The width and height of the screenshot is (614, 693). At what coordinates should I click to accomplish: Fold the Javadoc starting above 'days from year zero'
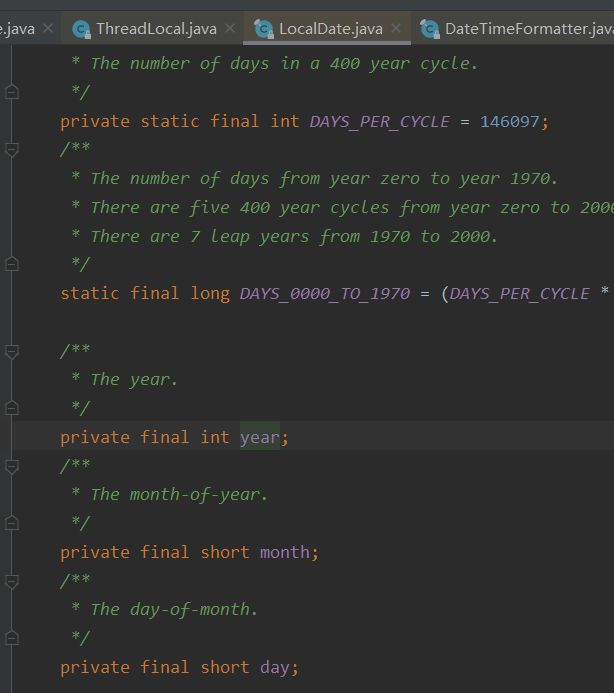click(12, 150)
